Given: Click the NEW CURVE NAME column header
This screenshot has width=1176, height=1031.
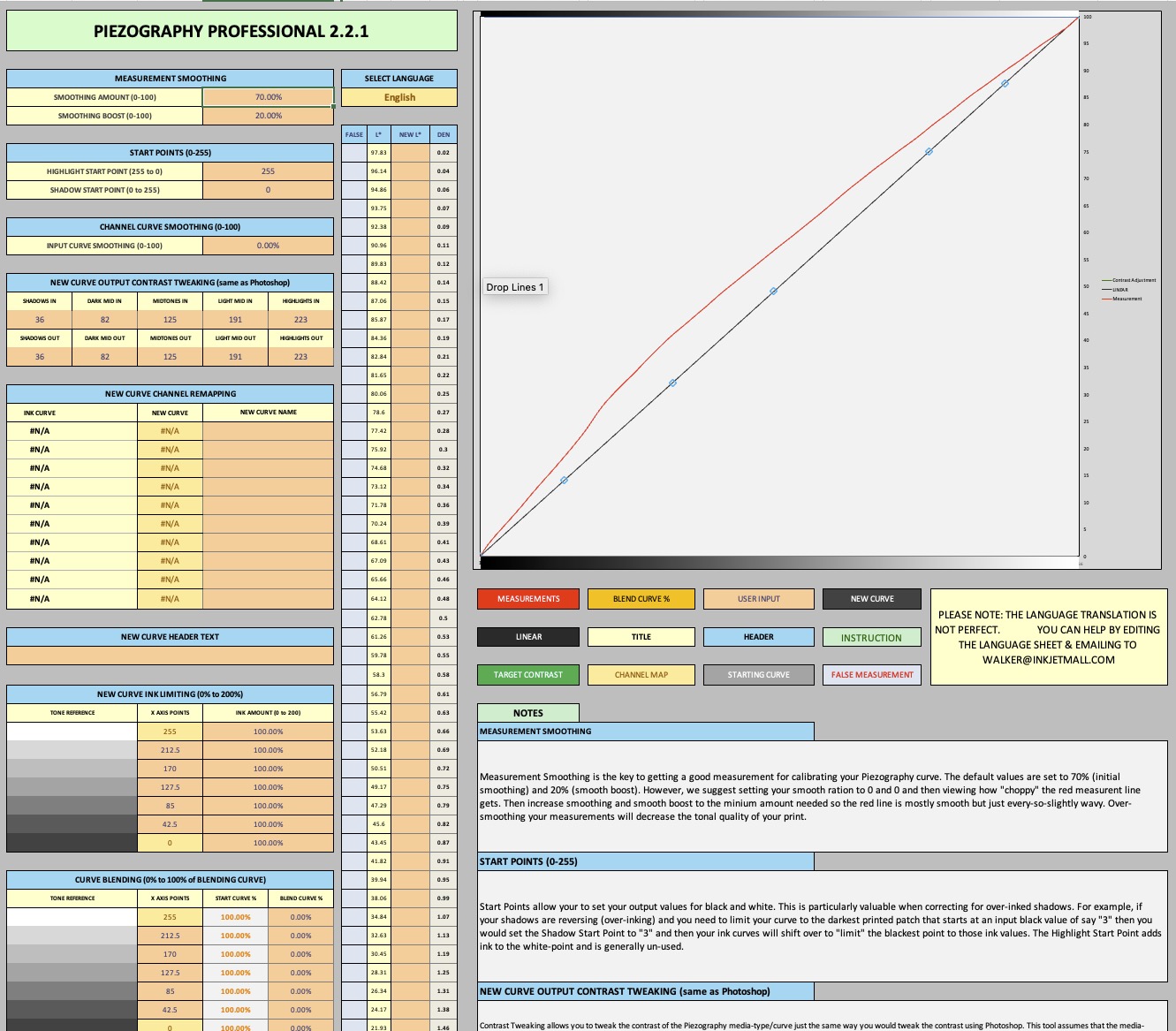Looking at the screenshot, I should coord(269,413).
